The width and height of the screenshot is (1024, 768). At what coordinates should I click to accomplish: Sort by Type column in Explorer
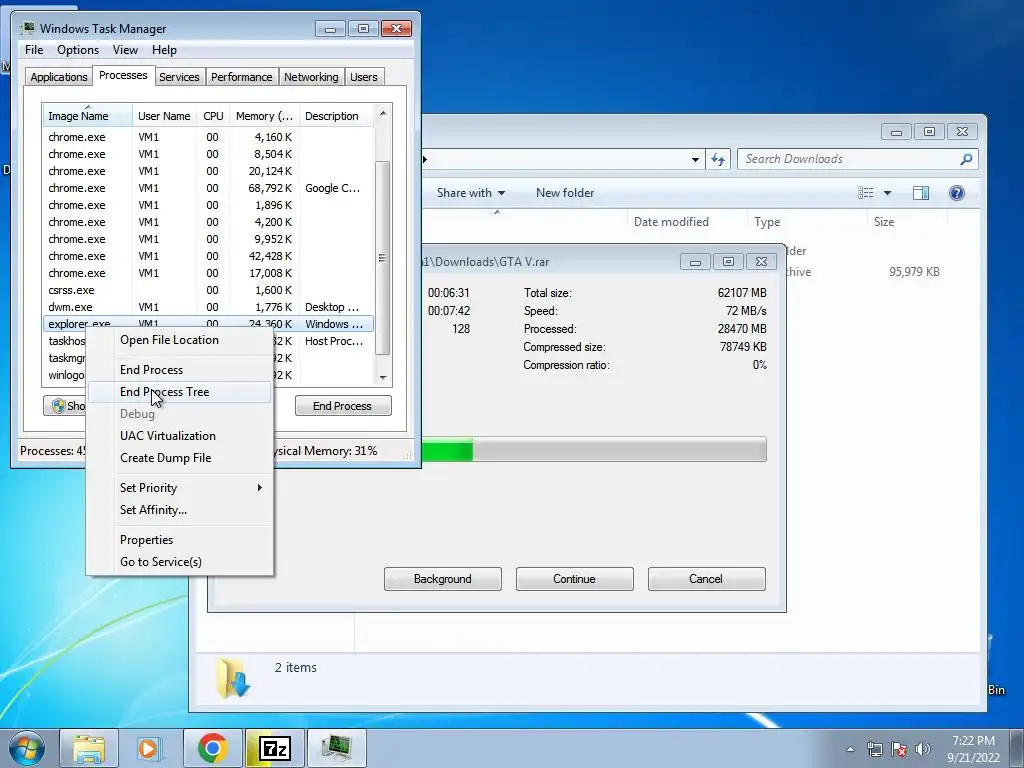[807, 222]
